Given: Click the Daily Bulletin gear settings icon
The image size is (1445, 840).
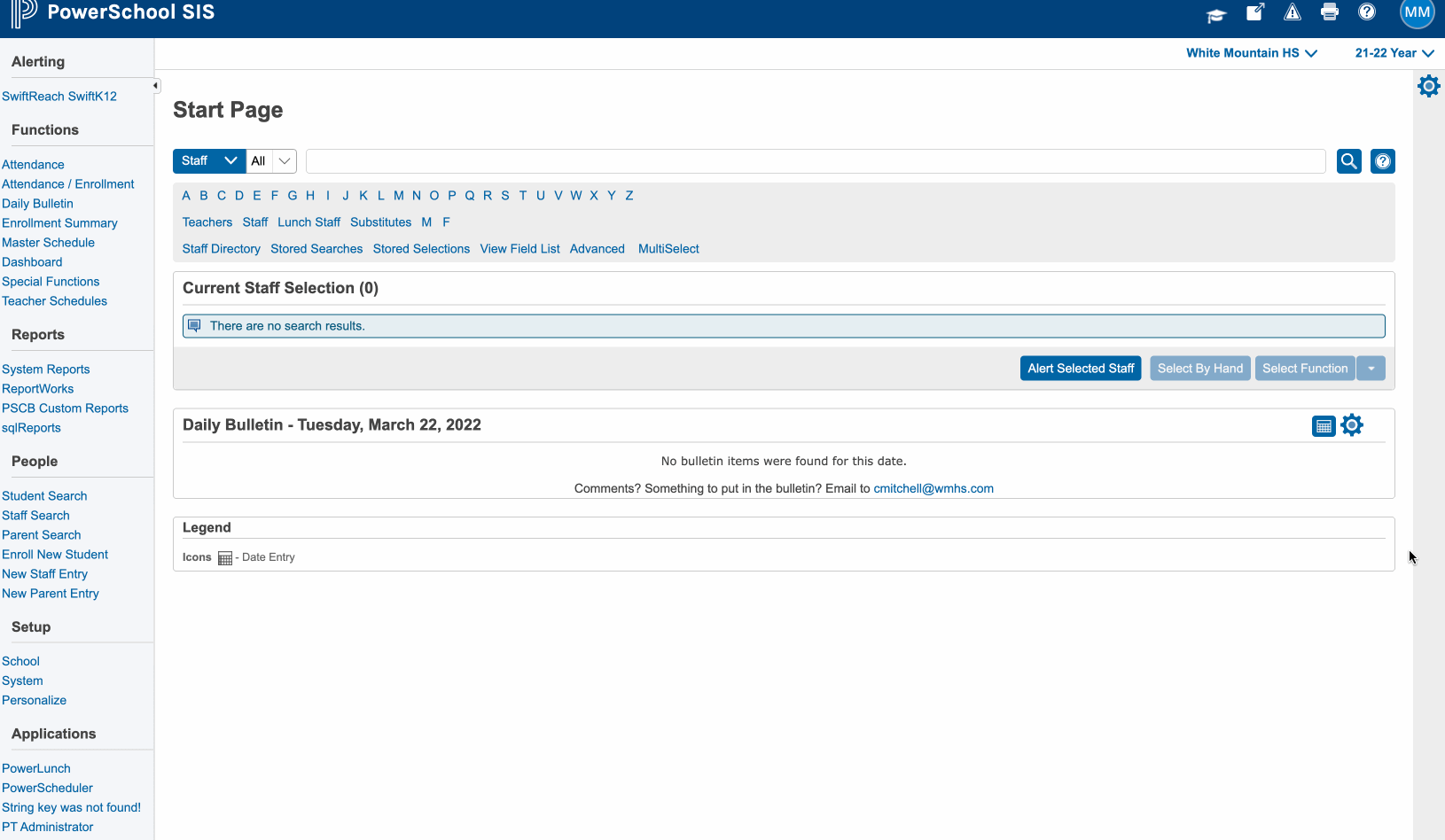Looking at the screenshot, I should point(1352,425).
